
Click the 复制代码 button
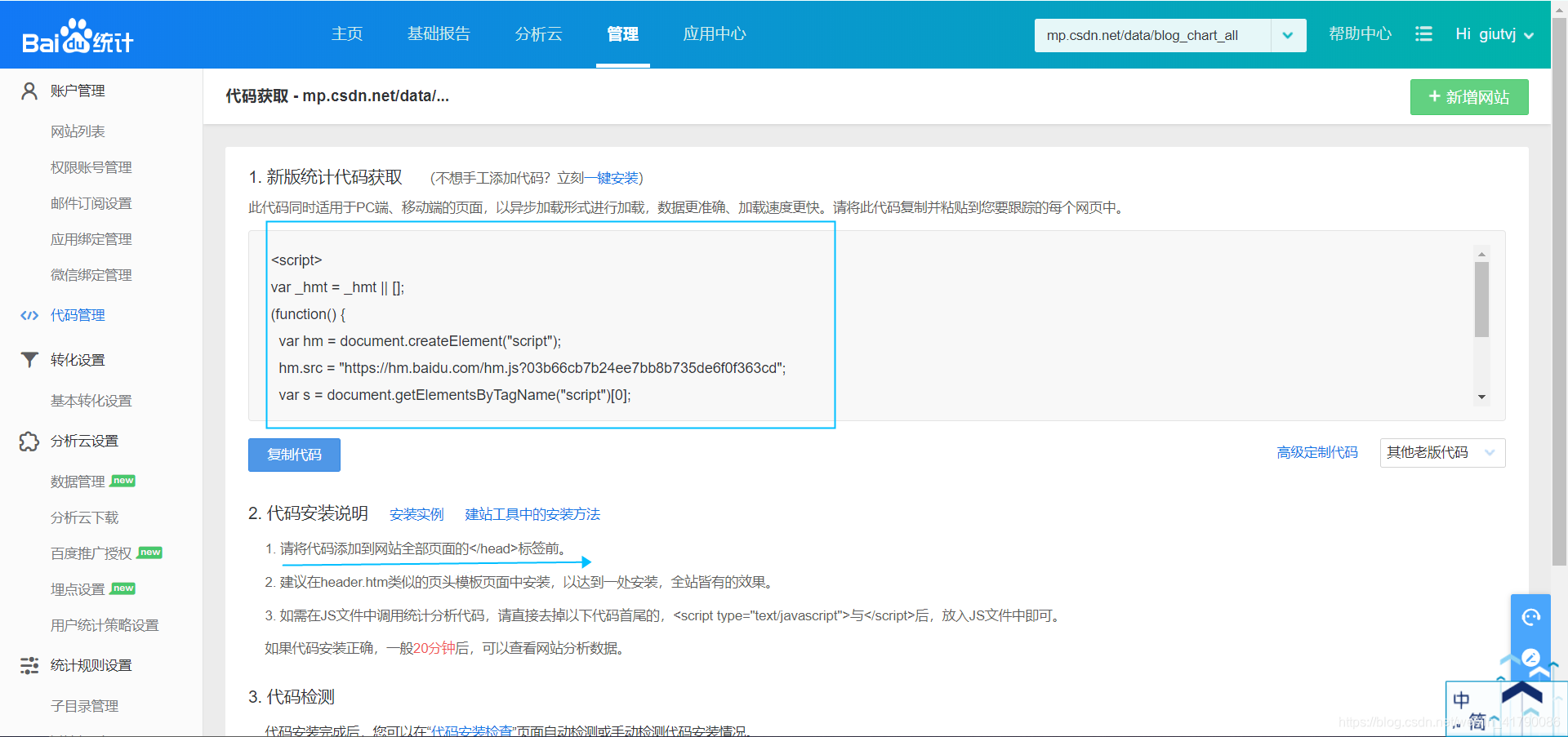(x=294, y=455)
